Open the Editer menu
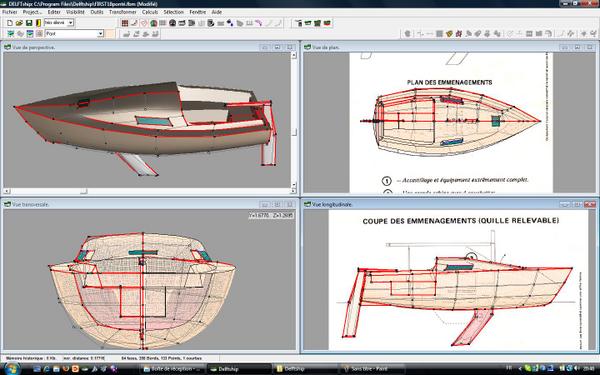600x375 pixels. [x=54, y=12]
